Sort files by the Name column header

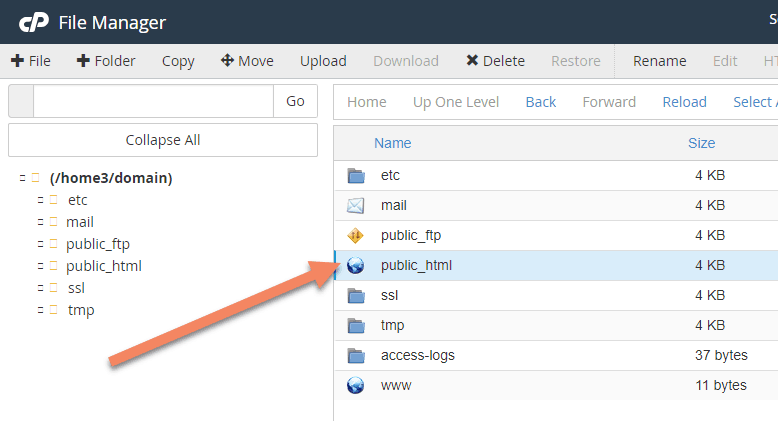coord(392,143)
